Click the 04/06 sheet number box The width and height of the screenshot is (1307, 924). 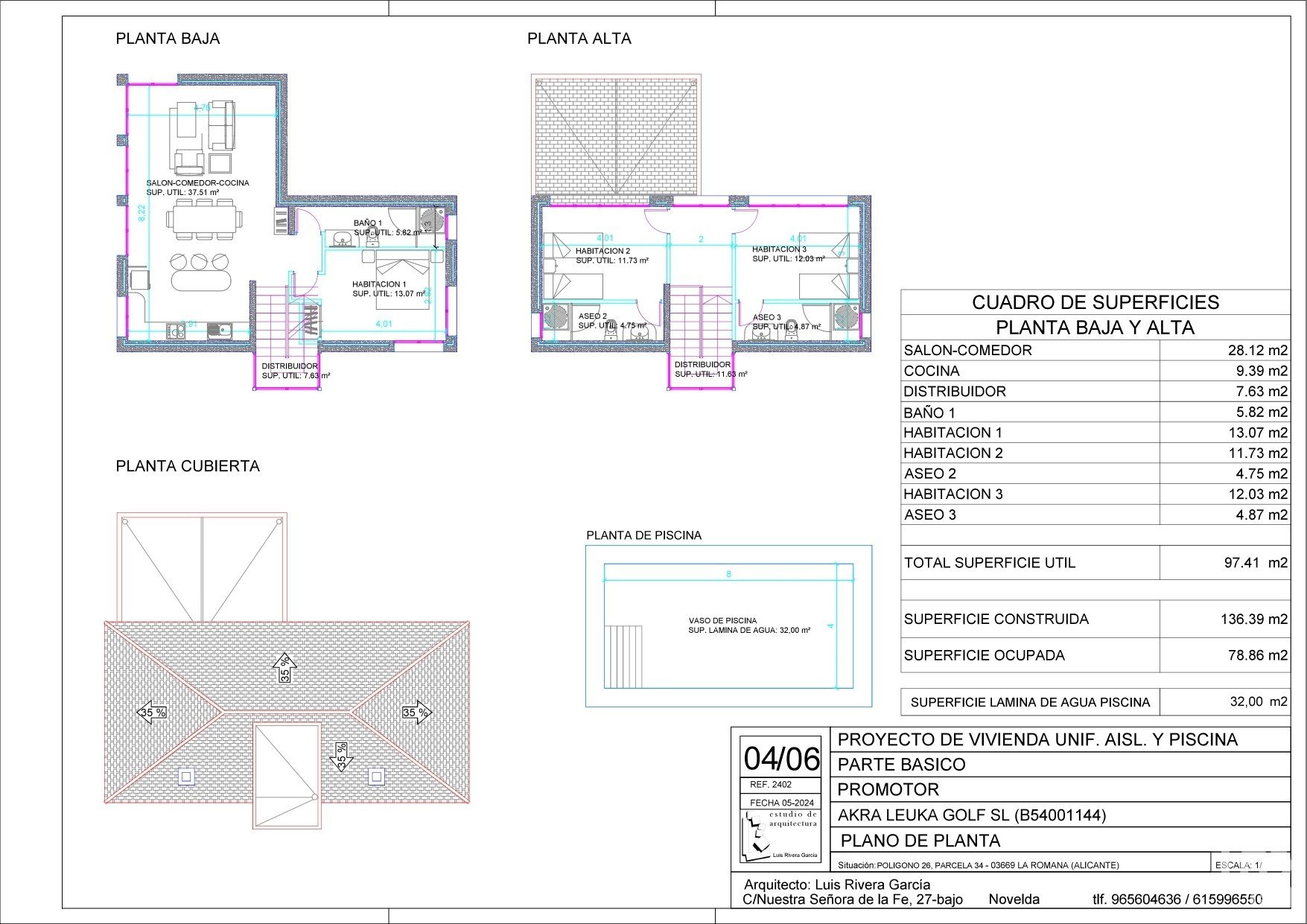click(780, 759)
